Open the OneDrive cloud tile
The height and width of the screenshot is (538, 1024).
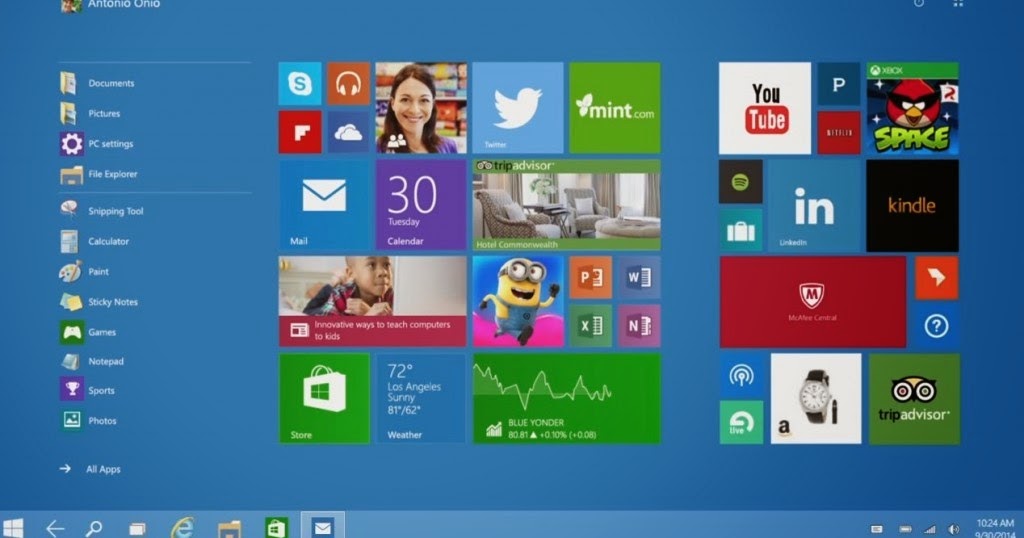click(348, 132)
